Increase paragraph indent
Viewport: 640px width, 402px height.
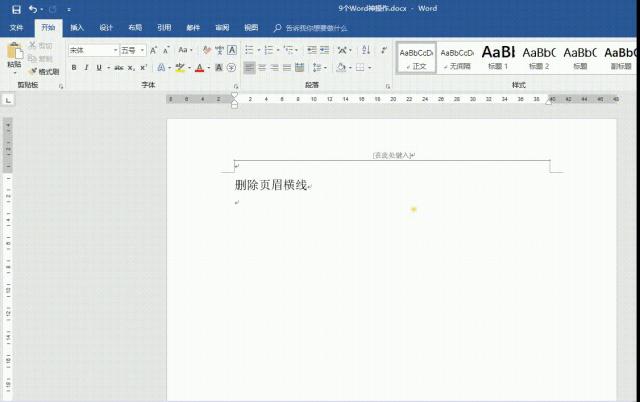click(324, 50)
